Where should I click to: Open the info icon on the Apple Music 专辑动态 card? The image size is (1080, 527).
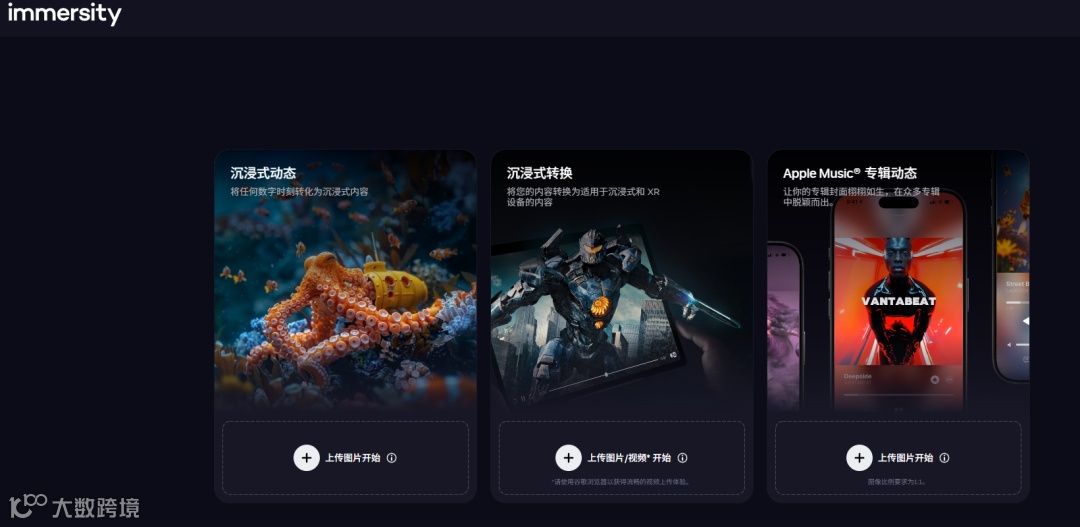[944, 457]
